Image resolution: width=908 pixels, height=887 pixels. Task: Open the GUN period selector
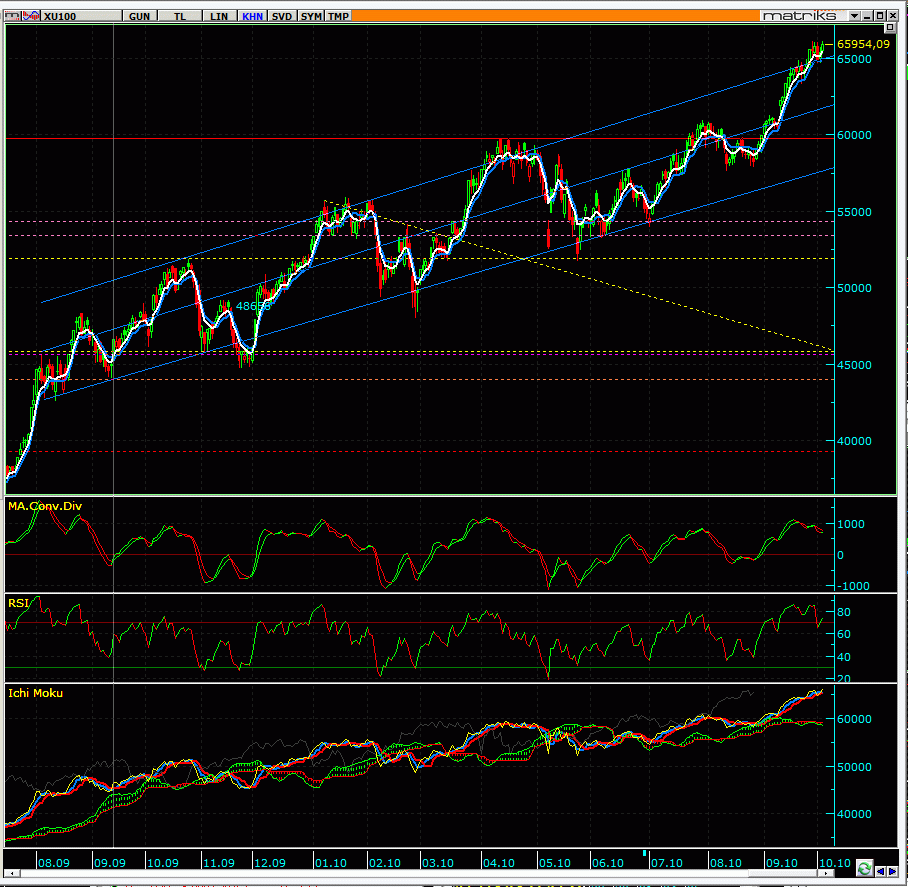tap(140, 16)
